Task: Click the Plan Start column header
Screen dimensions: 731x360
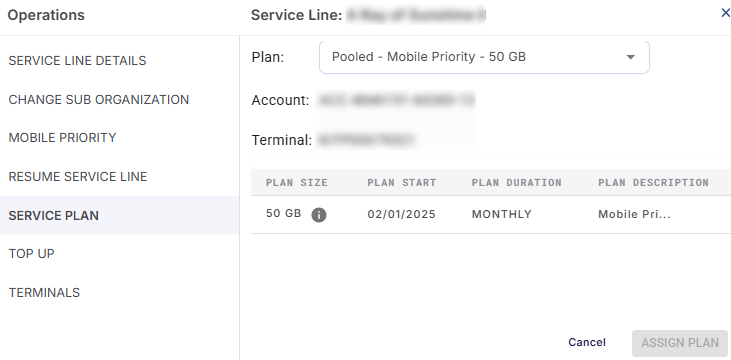Action: 402,182
